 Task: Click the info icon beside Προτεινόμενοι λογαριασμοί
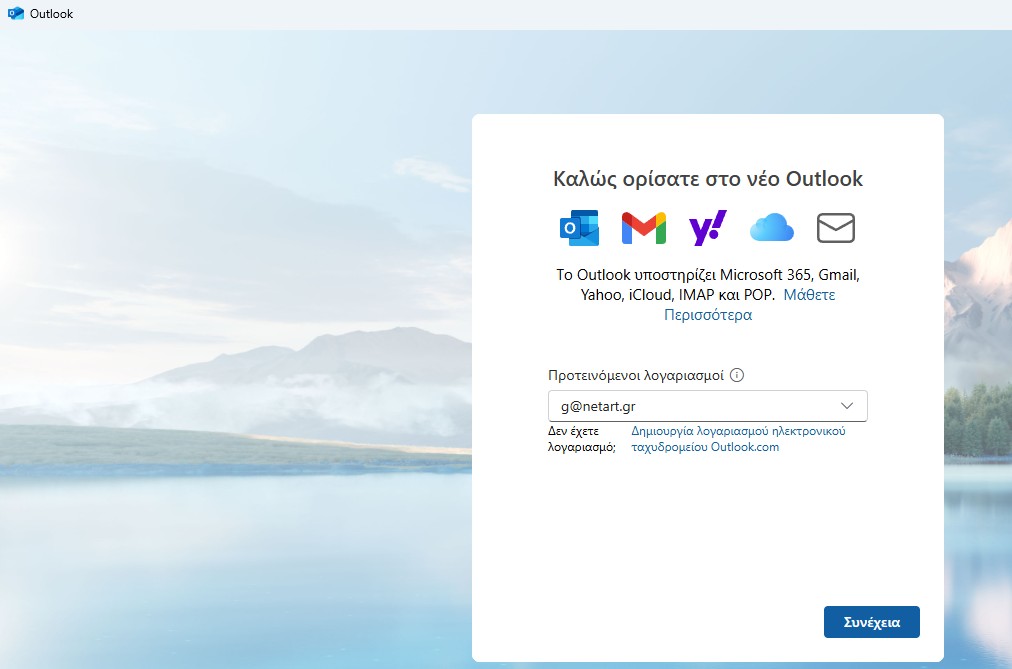coord(736,375)
